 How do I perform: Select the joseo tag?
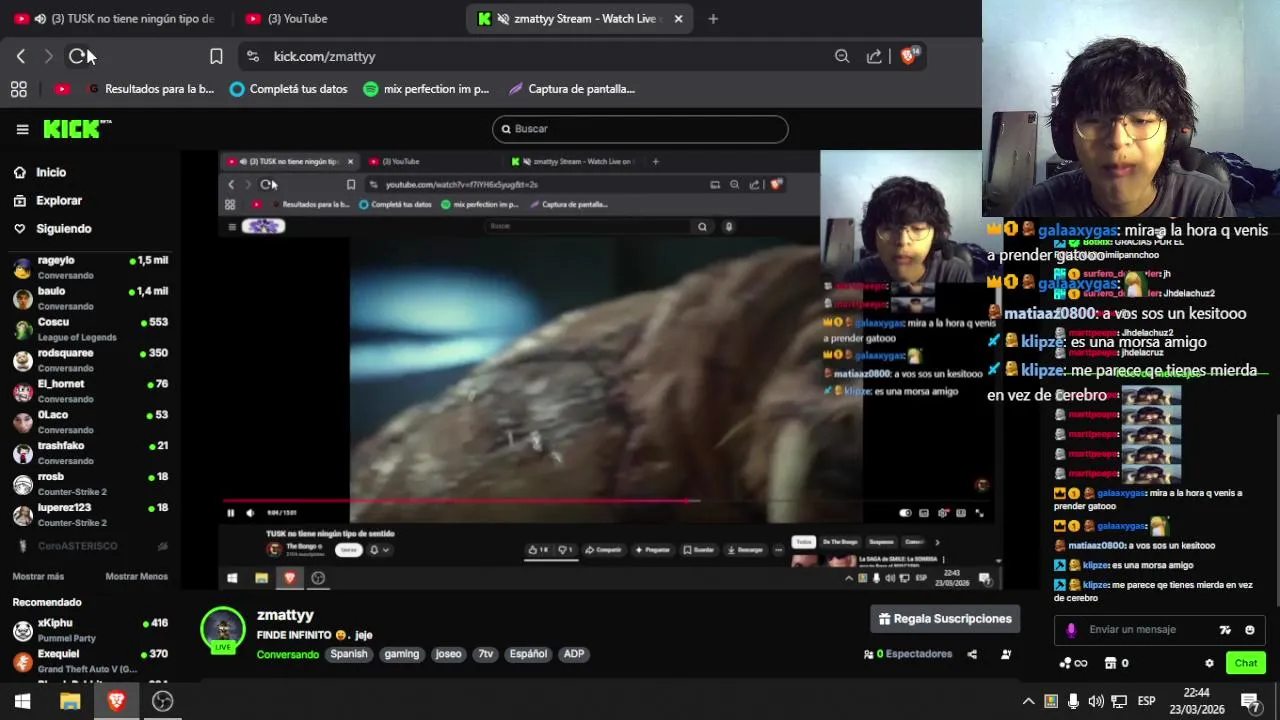click(x=449, y=654)
